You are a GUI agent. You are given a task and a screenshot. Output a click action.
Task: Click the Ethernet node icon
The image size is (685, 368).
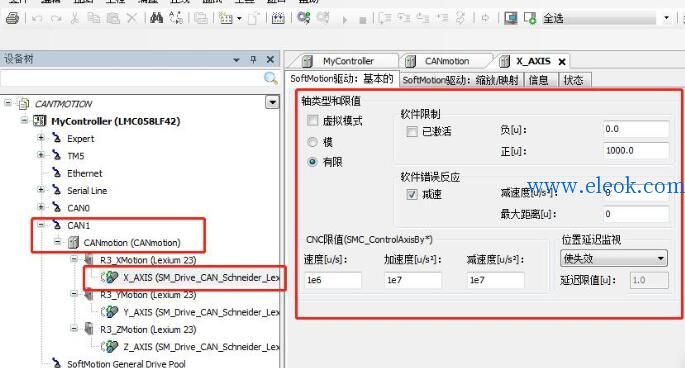(x=56, y=173)
